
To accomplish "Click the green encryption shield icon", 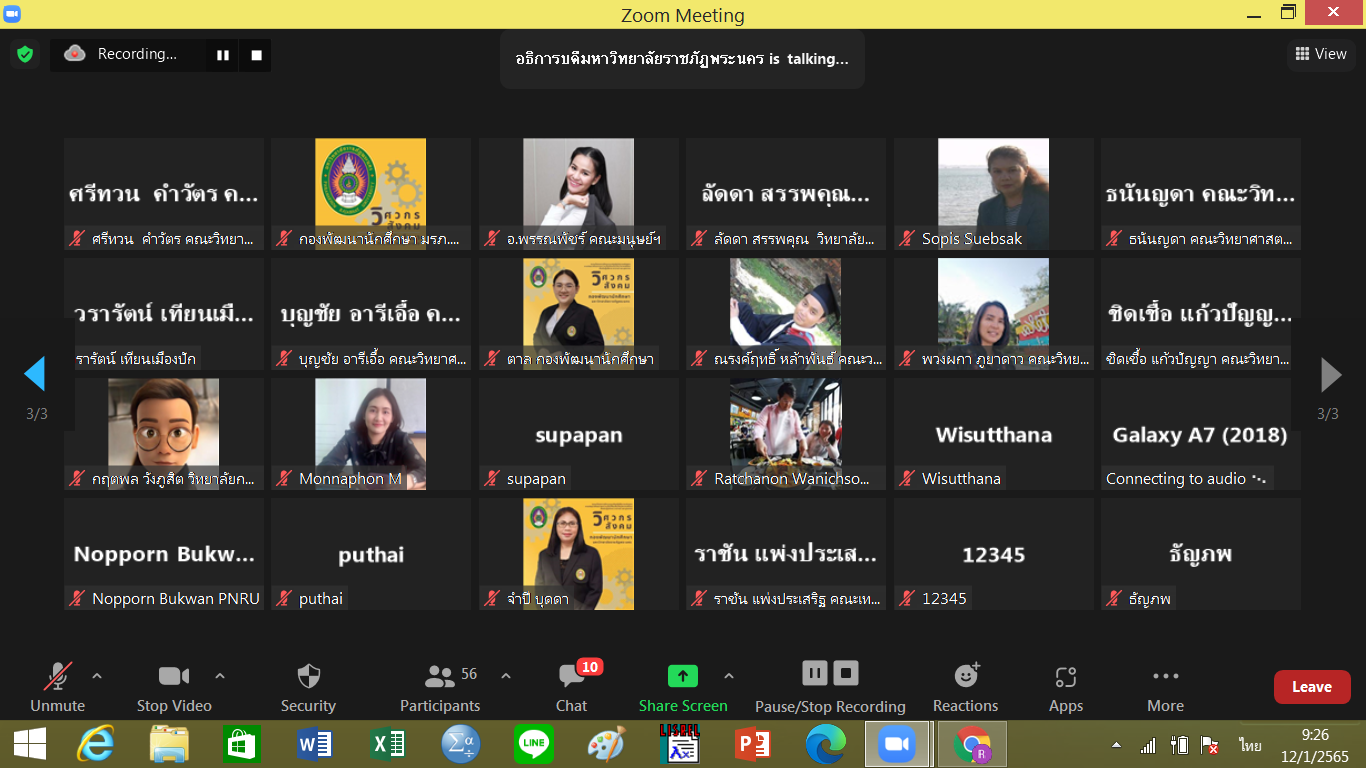I will 25,55.
